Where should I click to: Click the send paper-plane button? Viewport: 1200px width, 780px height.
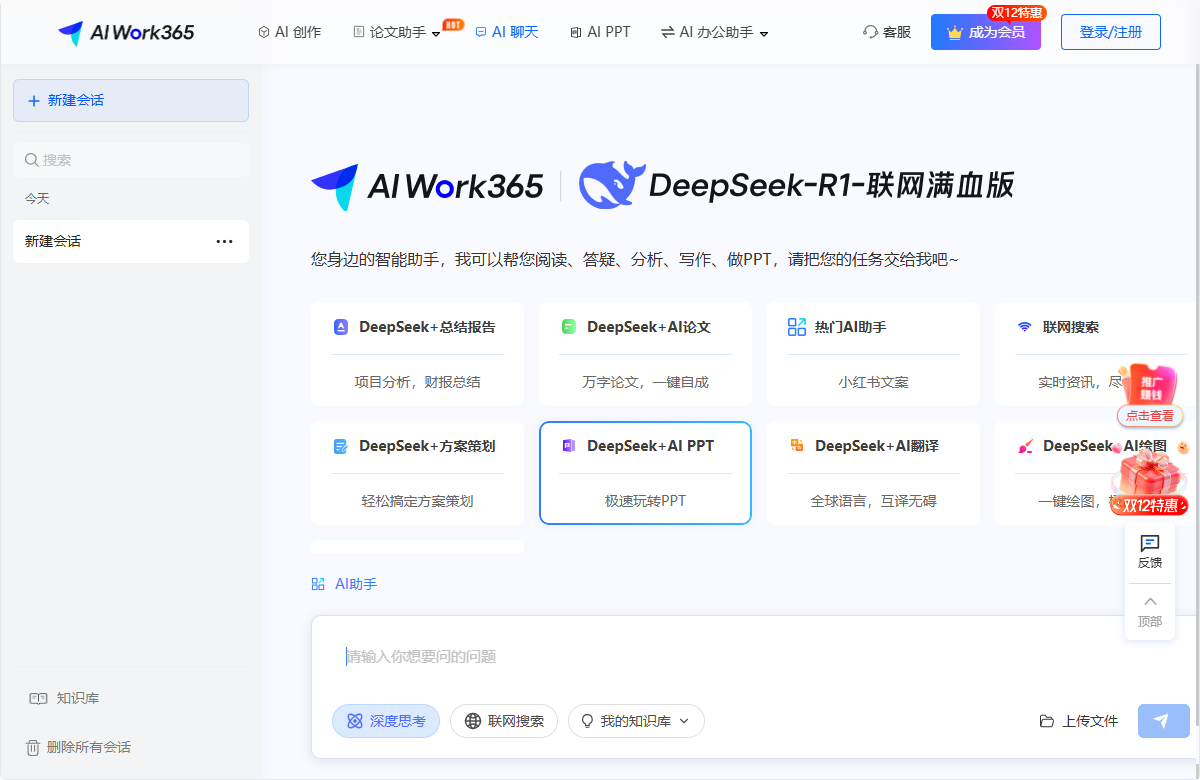click(x=1164, y=721)
